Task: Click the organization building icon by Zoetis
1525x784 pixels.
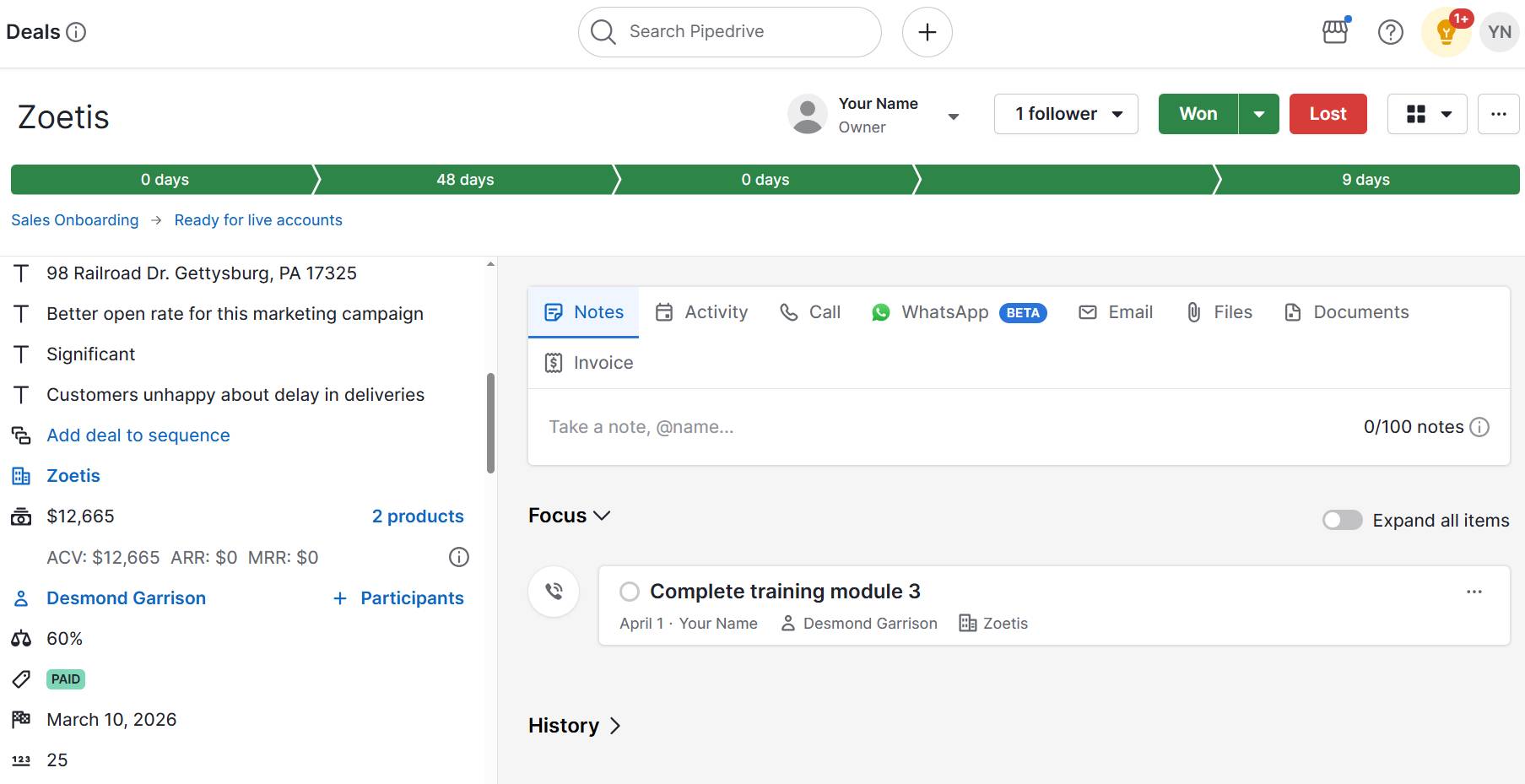Action: click(21, 476)
